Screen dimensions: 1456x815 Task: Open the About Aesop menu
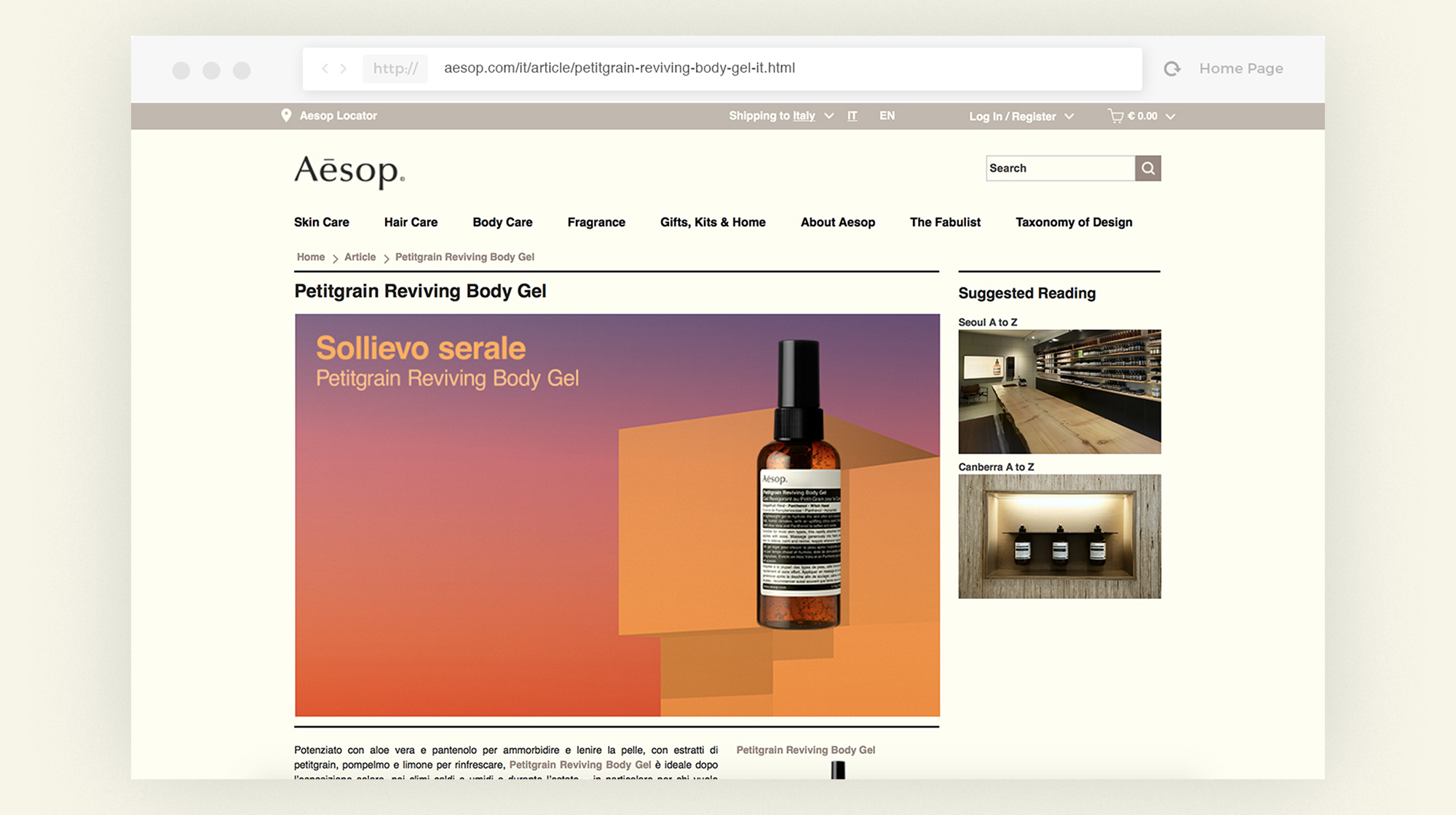838,222
